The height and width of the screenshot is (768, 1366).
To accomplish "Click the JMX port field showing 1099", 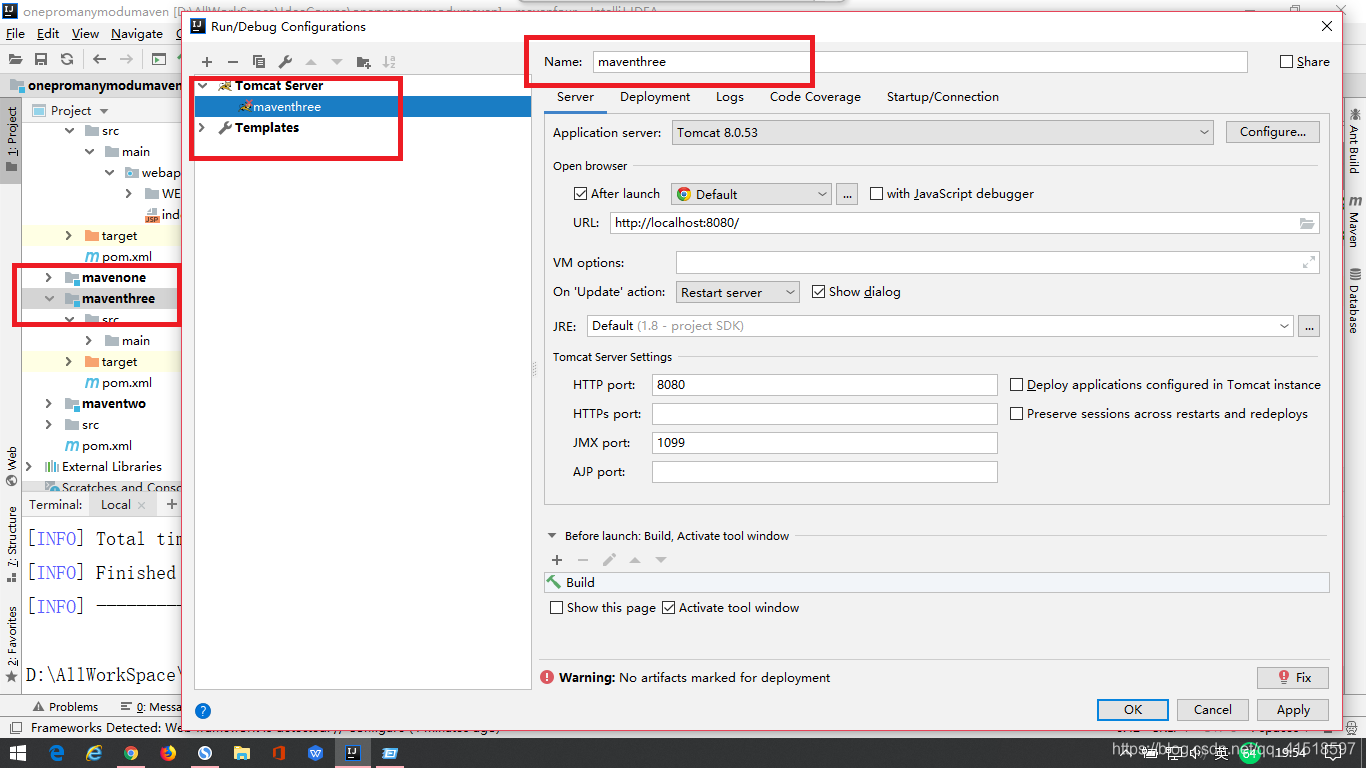I will coord(825,442).
